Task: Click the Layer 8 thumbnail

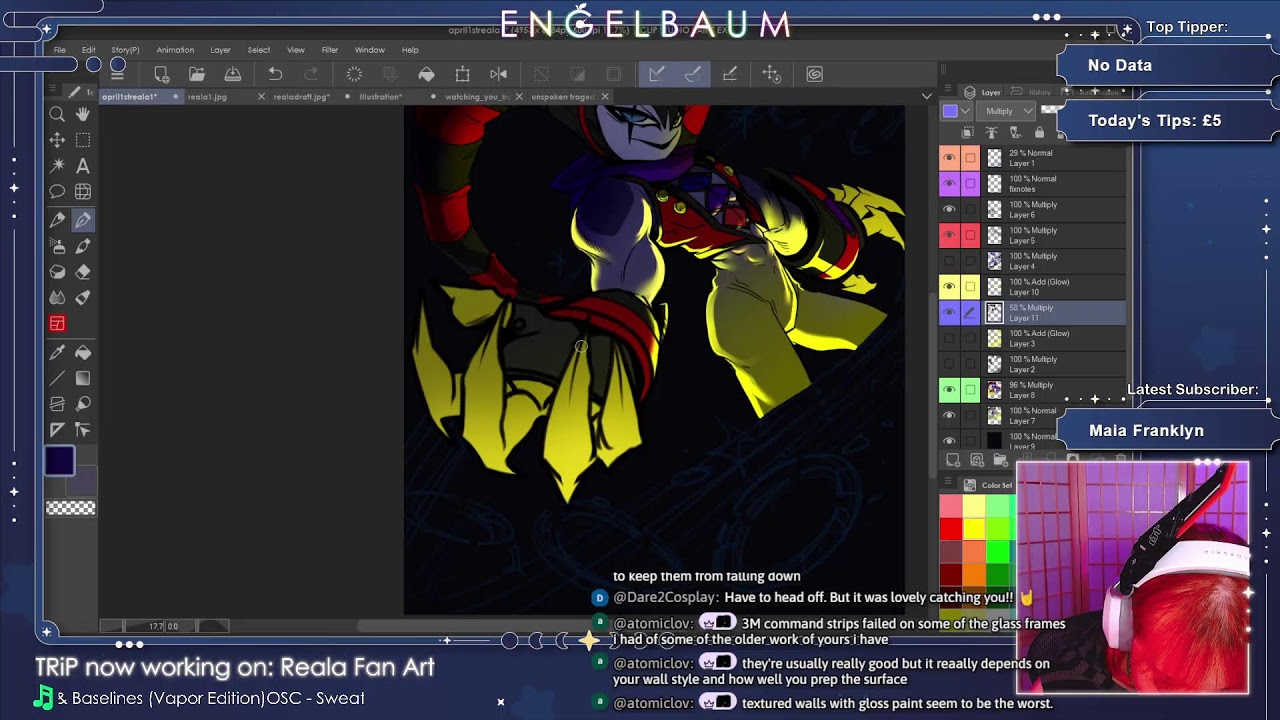Action: click(x=994, y=390)
